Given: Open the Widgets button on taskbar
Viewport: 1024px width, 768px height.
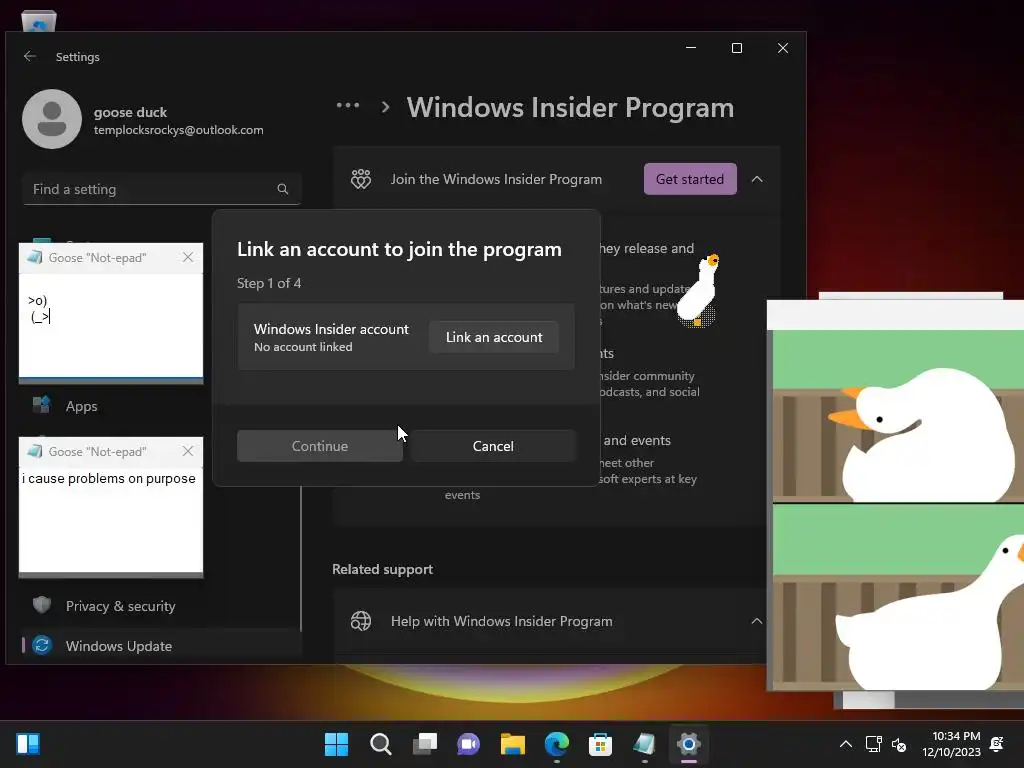Looking at the screenshot, I should [x=28, y=744].
